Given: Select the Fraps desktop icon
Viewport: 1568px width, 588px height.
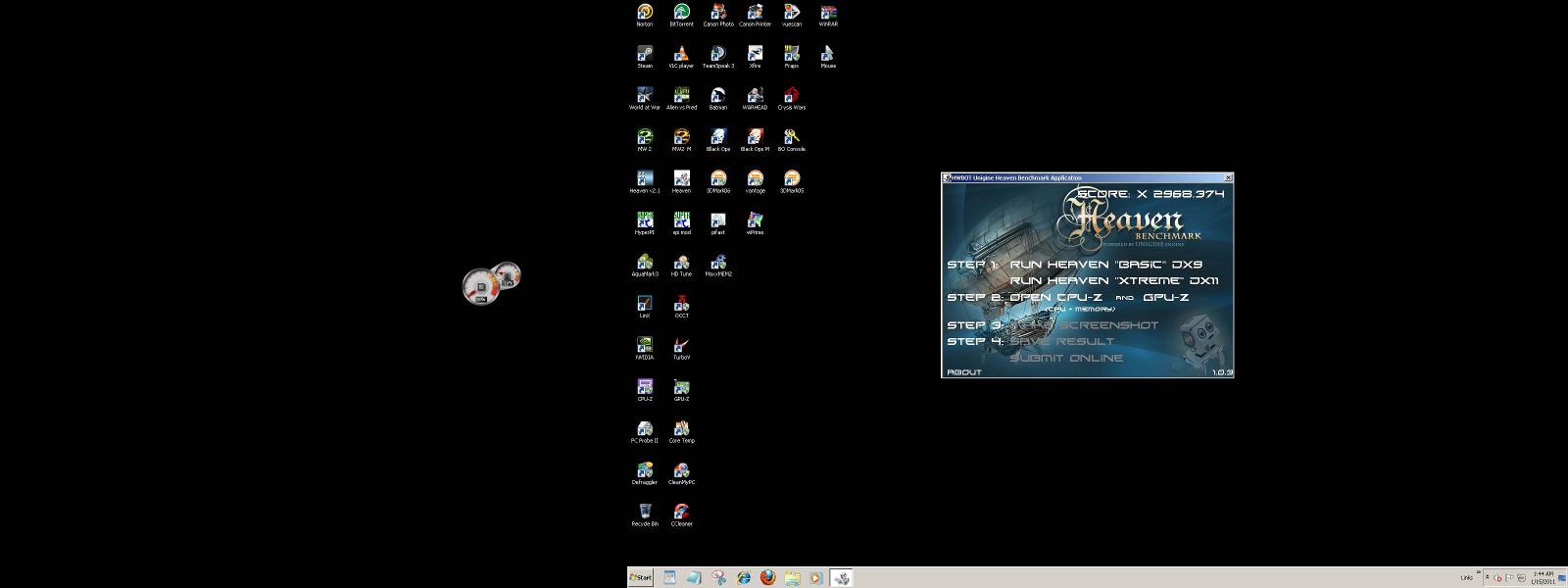Looking at the screenshot, I should (x=792, y=57).
